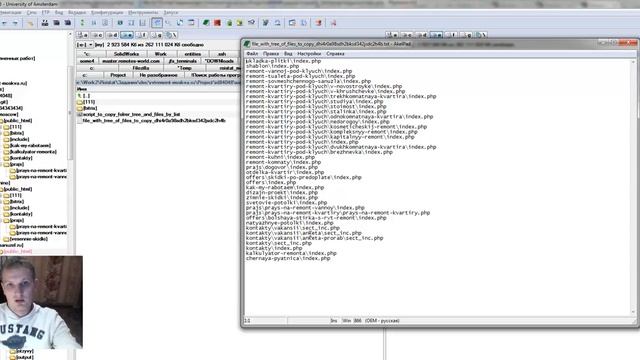Click the SolidWorks directory button
Image resolution: width=640 pixels, height=360 pixels.
126,54
